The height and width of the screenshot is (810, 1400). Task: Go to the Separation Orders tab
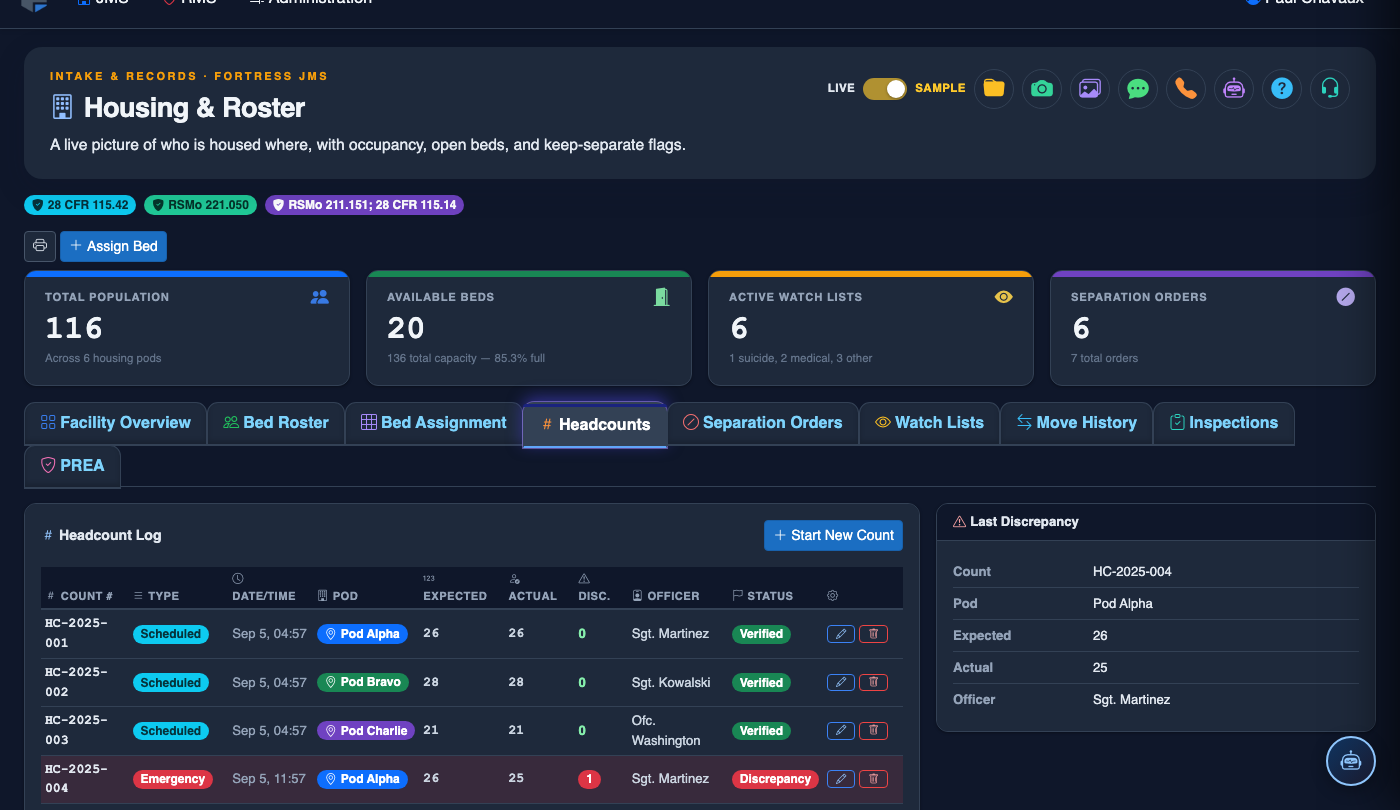(x=762, y=423)
